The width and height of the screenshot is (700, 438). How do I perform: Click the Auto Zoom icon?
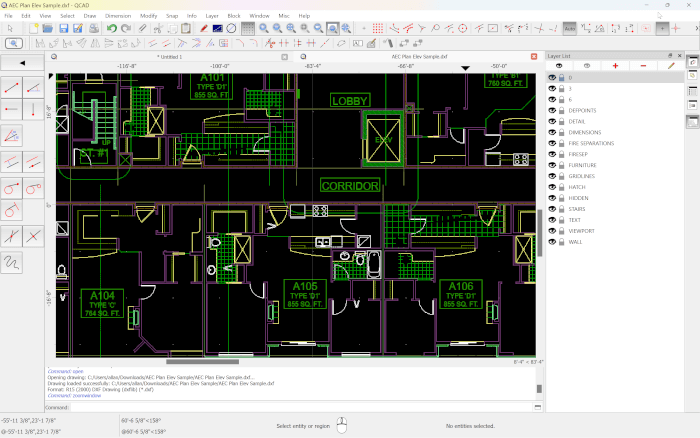point(291,29)
